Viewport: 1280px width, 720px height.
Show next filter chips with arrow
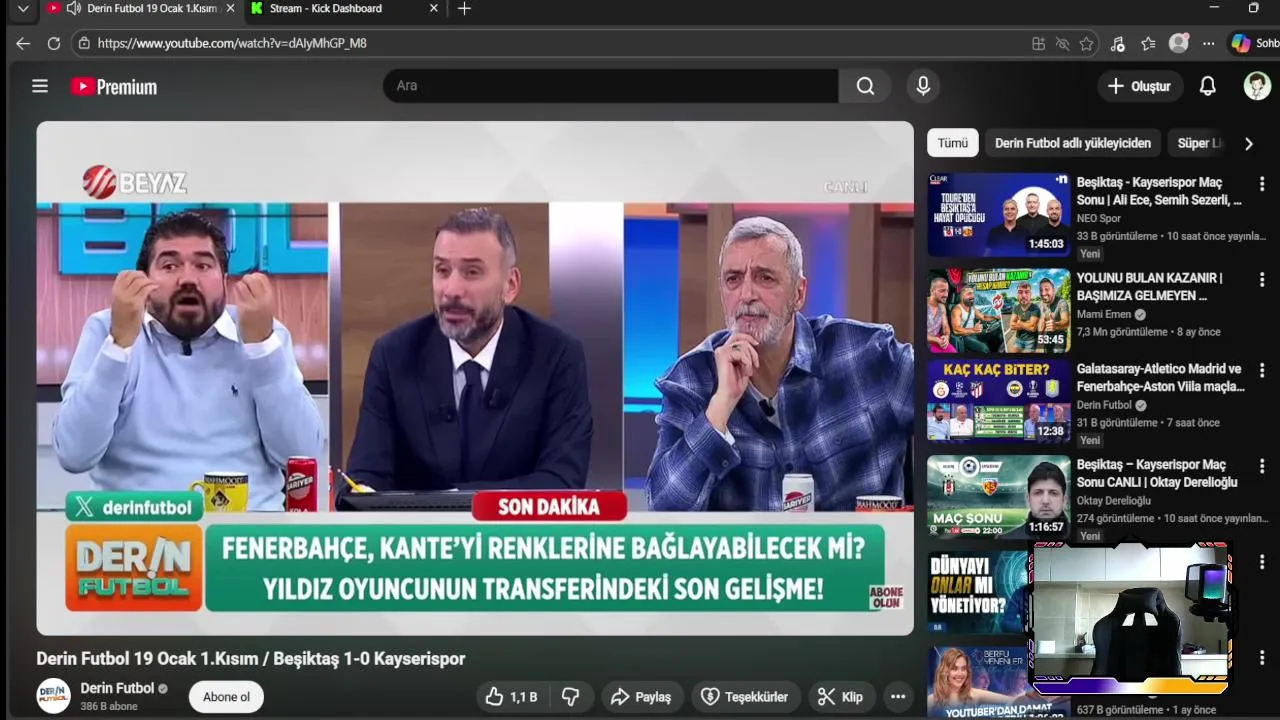pos(1248,144)
